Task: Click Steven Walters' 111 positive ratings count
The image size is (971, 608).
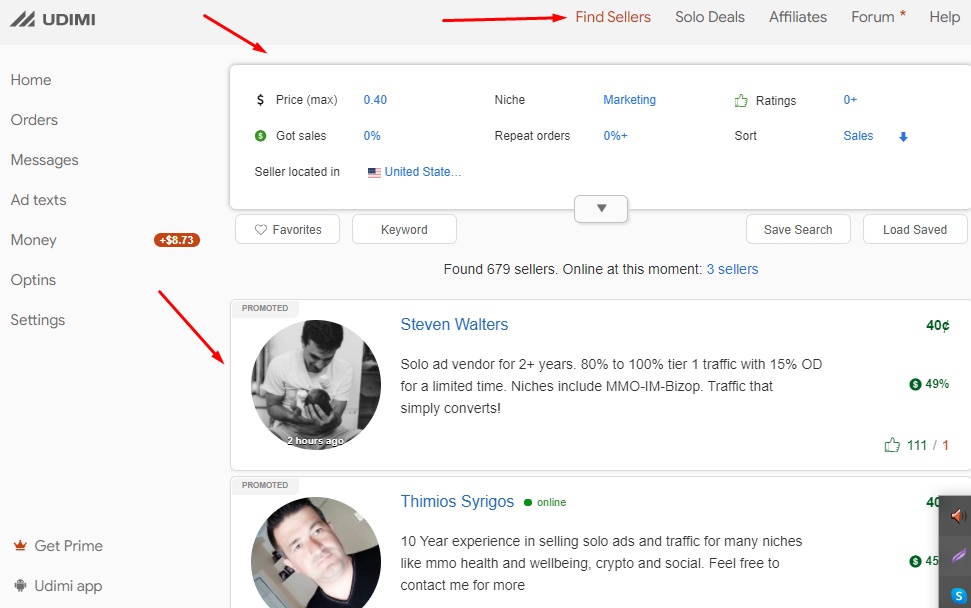Action: click(x=917, y=445)
